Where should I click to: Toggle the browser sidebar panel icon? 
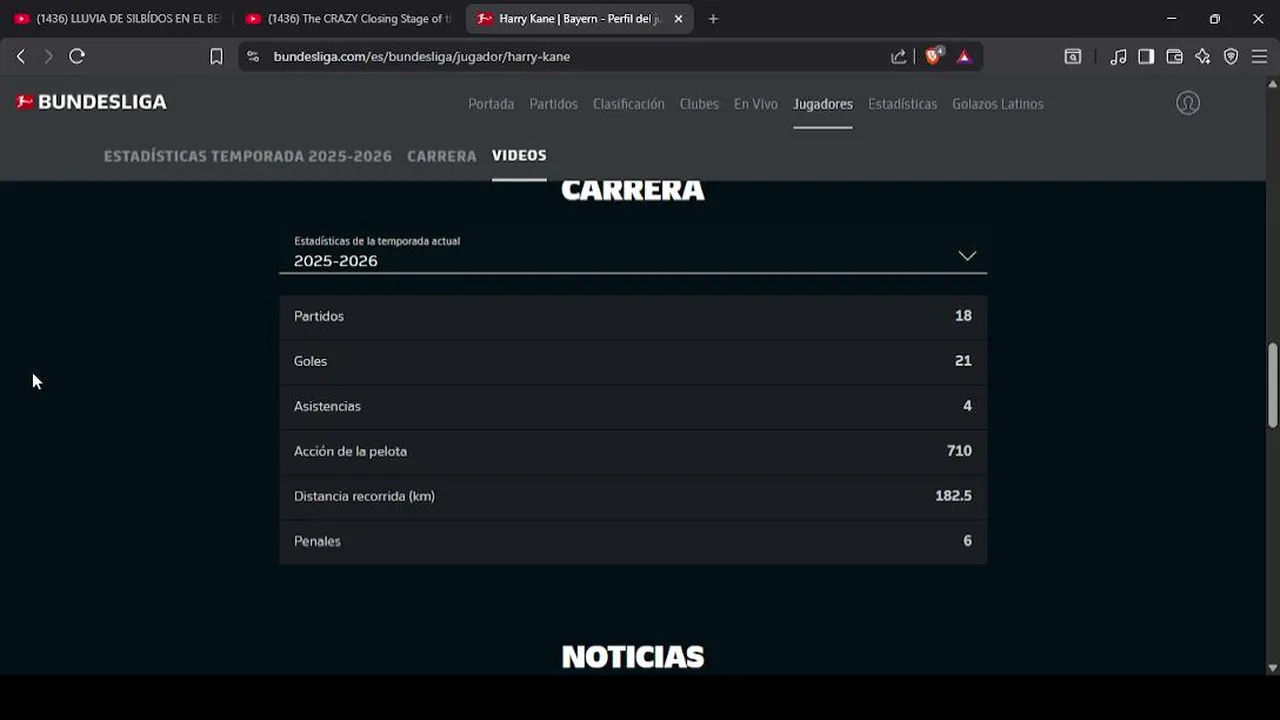[1146, 57]
